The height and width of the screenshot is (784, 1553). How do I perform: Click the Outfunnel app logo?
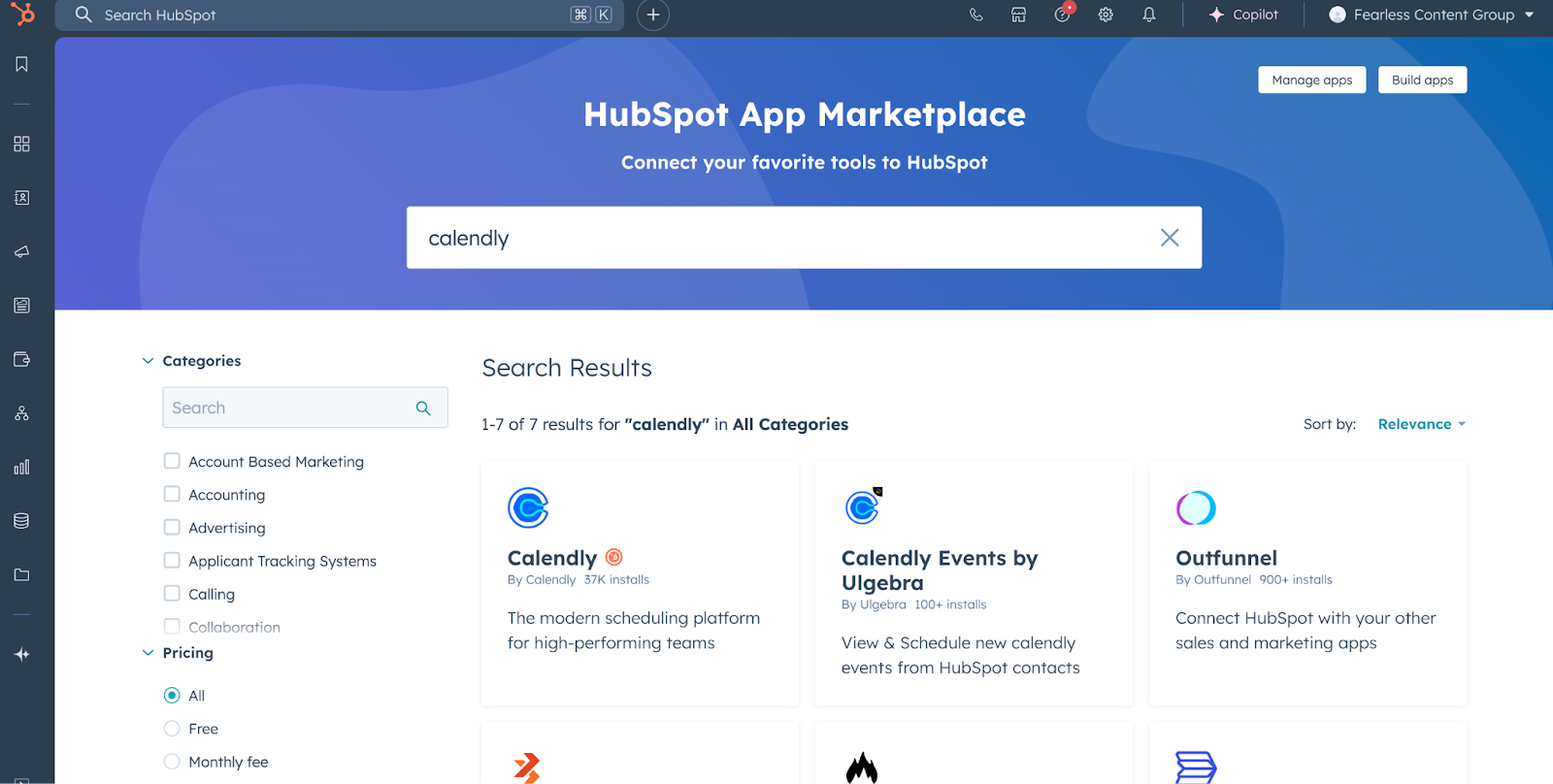1196,507
